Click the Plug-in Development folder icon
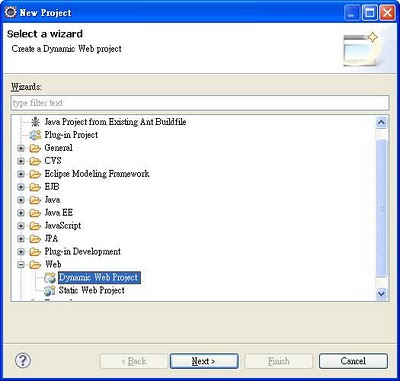 (x=35, y=252)
